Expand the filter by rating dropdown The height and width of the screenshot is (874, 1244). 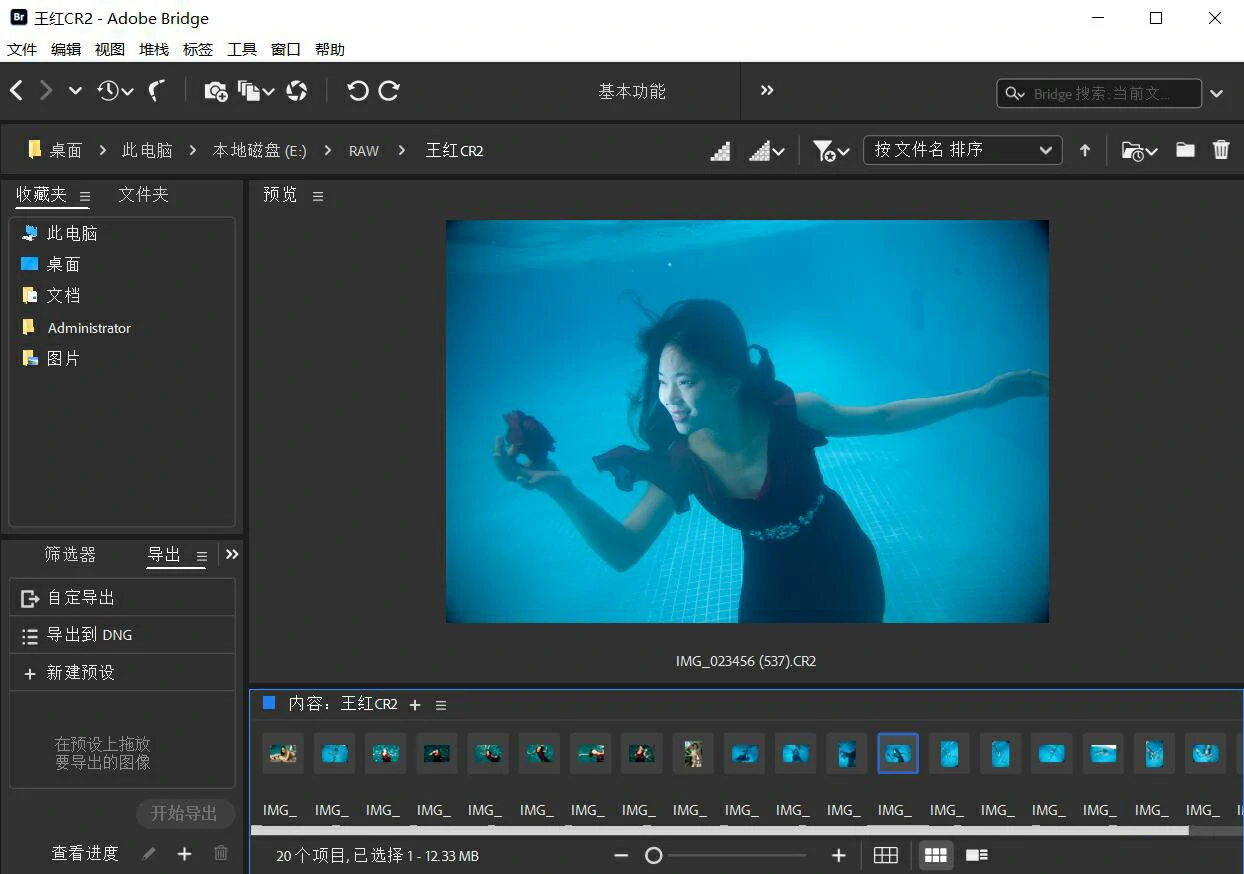point(831,150)
